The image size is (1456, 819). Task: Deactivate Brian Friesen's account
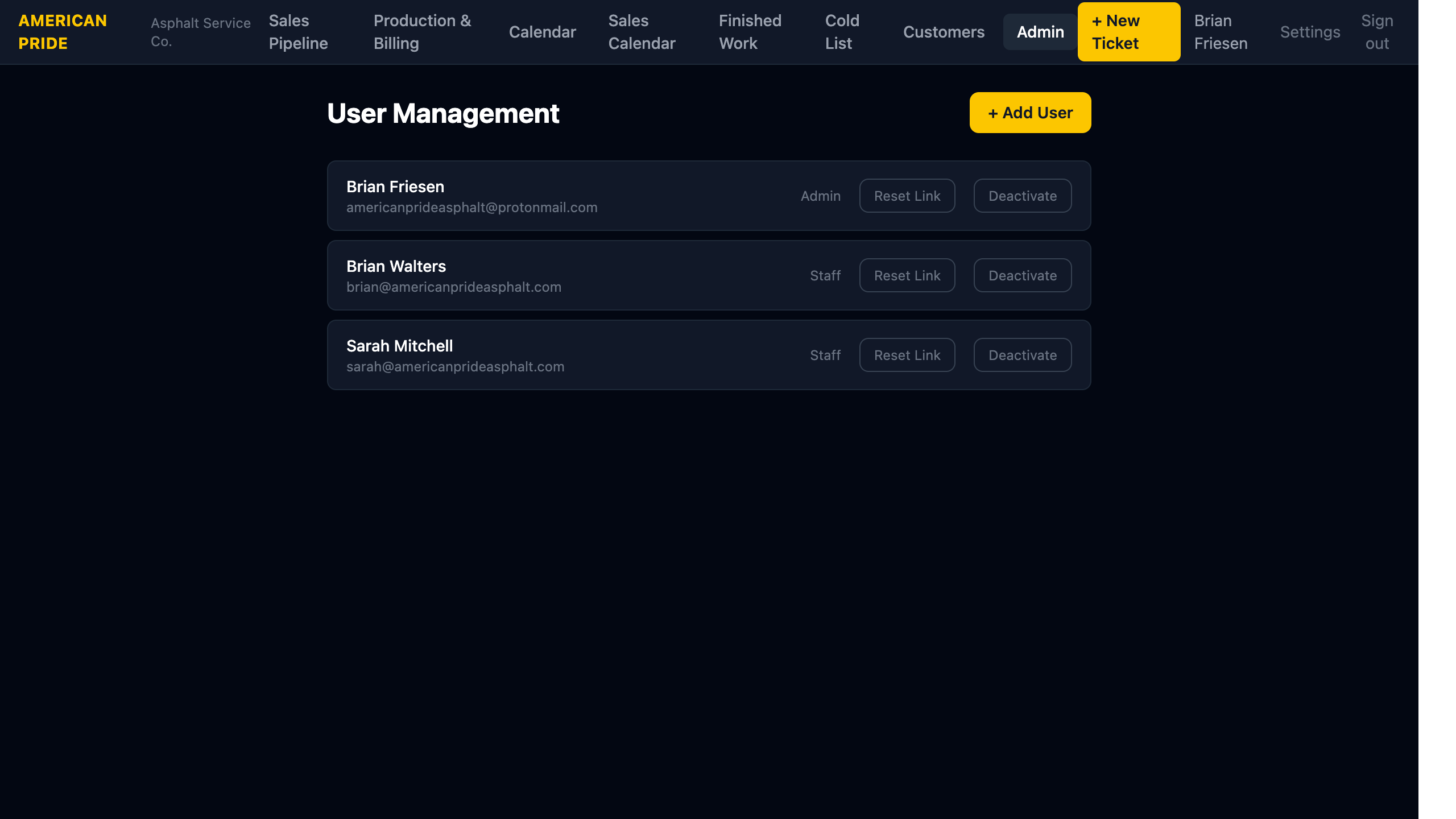point(1023,196)
